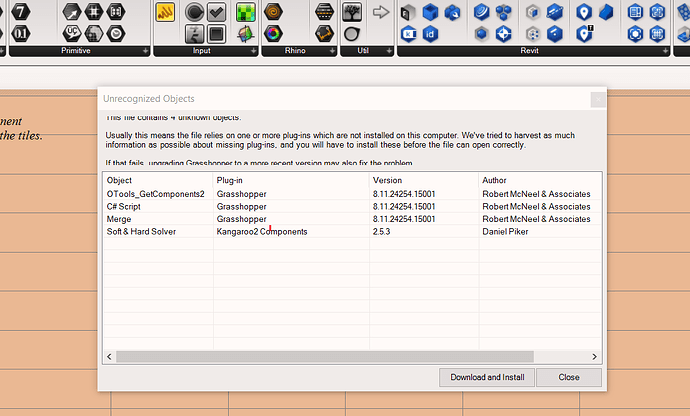This screenshot has width=690, height=416.
Task: Click the horizontal scrollbar thumb in list
Action: click(325, 357)
